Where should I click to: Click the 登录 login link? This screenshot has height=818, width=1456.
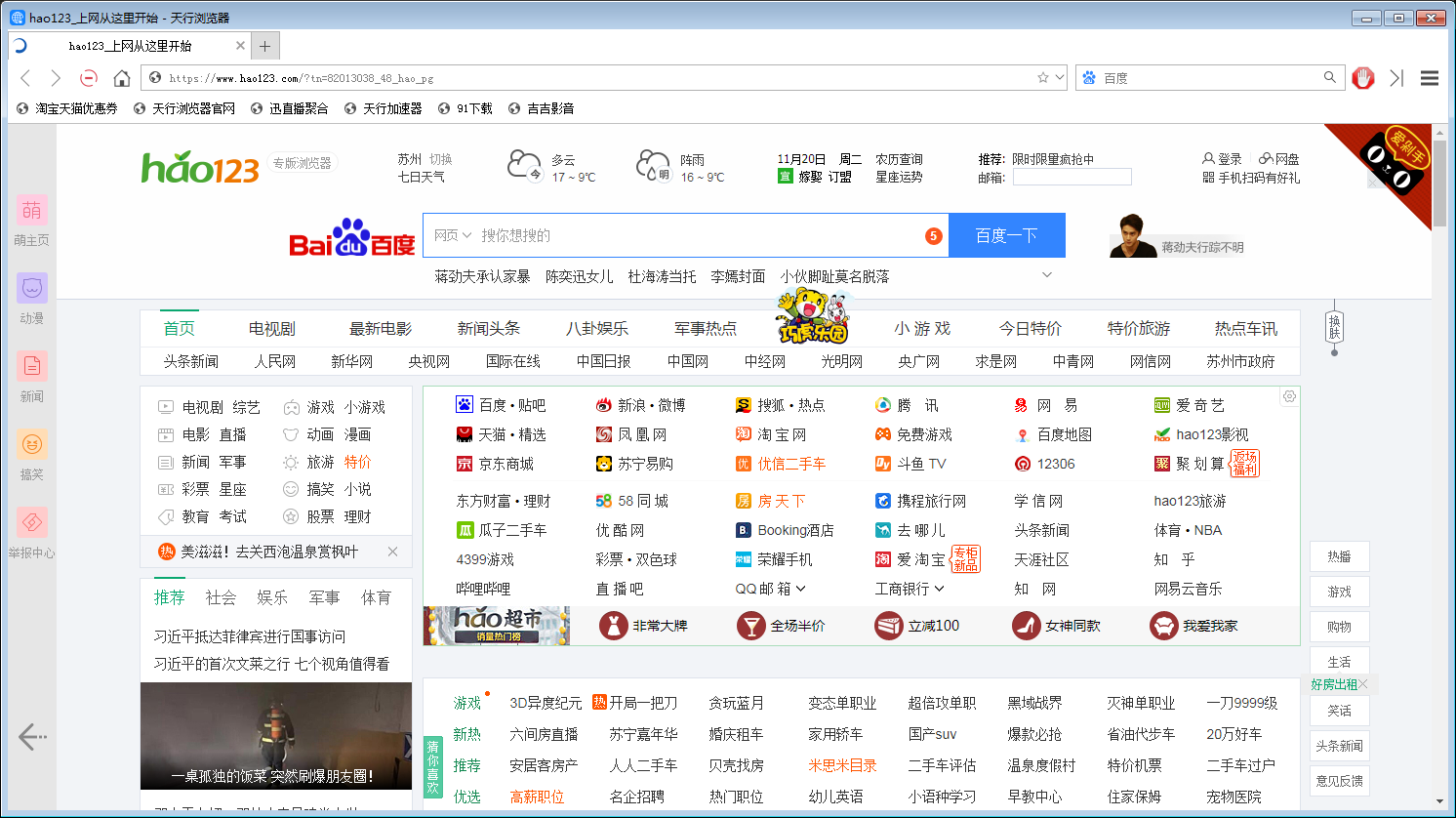[x=1222, y=158]
